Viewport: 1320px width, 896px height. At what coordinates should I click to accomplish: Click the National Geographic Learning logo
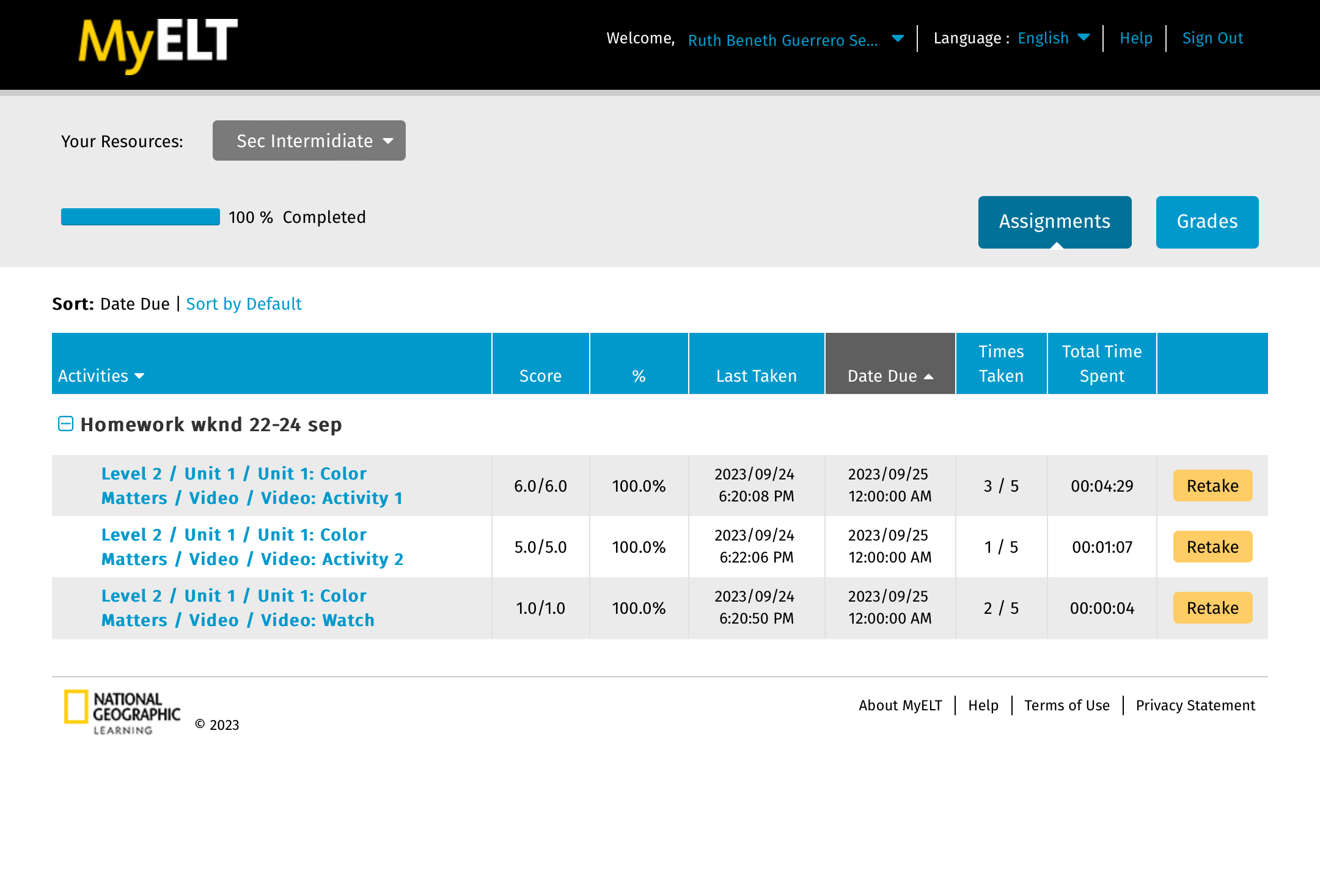tap(122, 712)
